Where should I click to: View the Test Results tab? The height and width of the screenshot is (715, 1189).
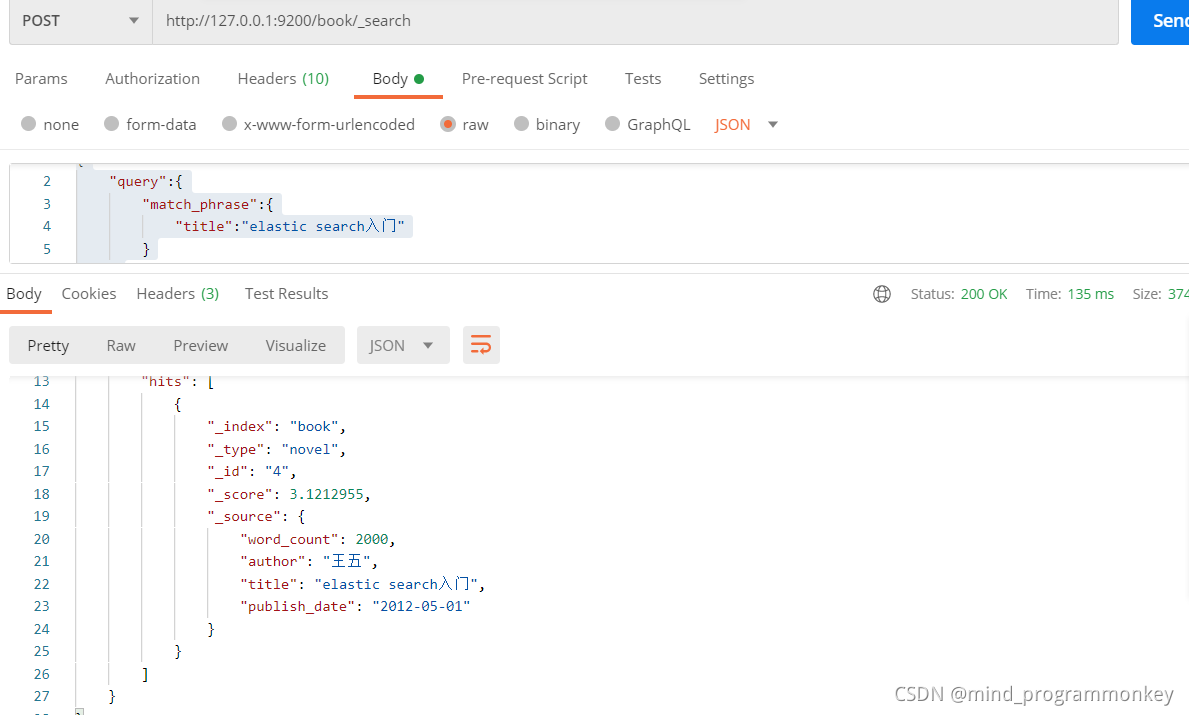(286, 294)
